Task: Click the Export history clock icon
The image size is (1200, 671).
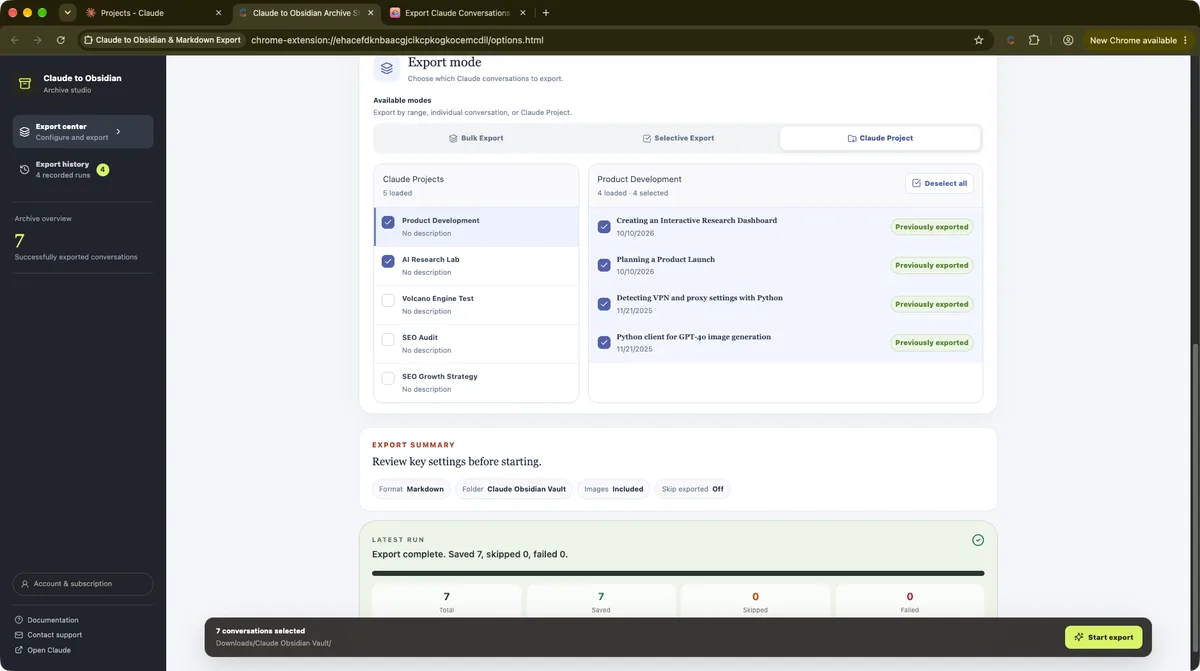Action: coord(25,170)
